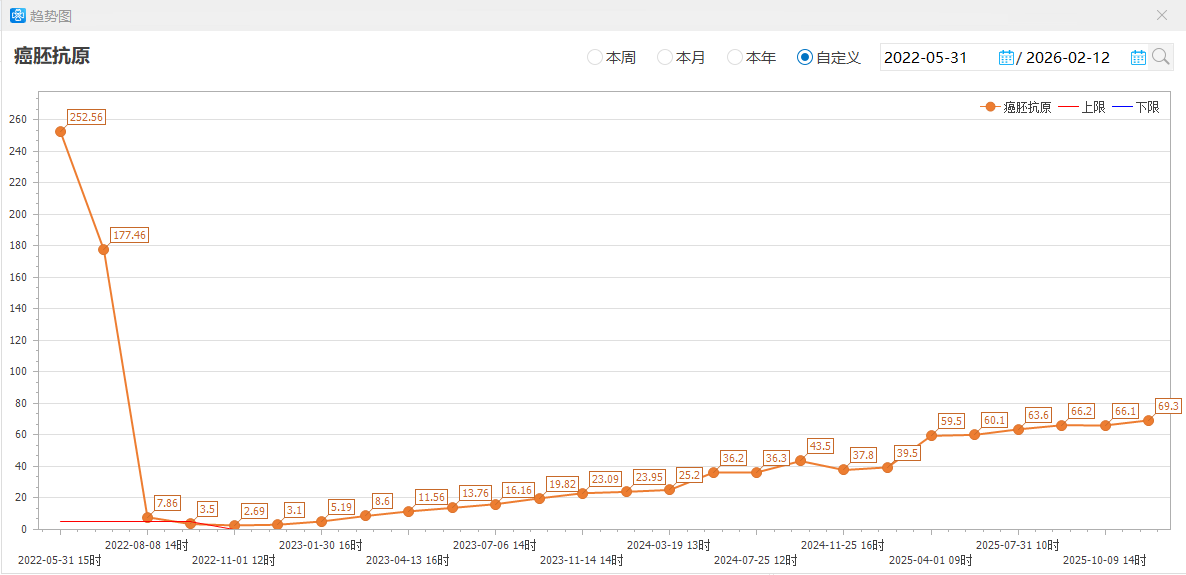The height and width of the screenshot is (575, 1186).
Task: Close the trend chart window
Action: (1161, 15)
